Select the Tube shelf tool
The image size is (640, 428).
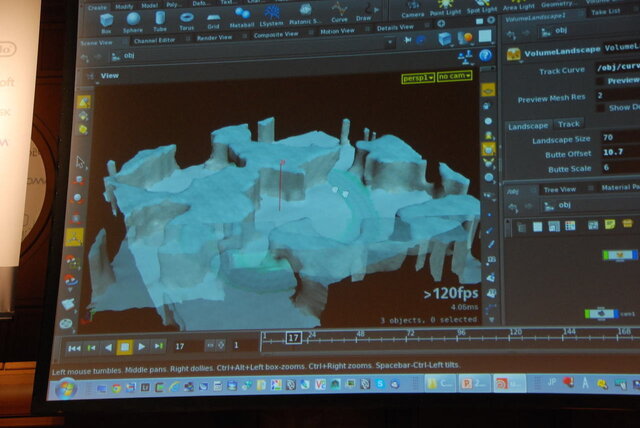tap(160, 21)
